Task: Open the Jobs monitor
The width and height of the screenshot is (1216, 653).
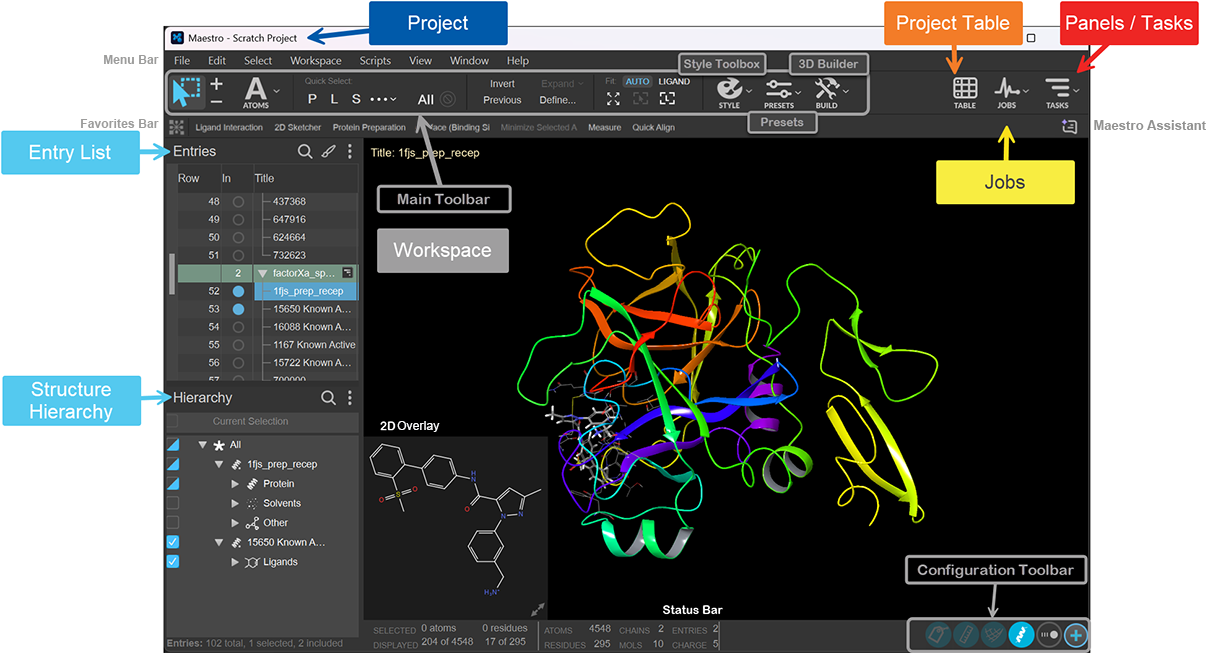Action: point(1007,92)
